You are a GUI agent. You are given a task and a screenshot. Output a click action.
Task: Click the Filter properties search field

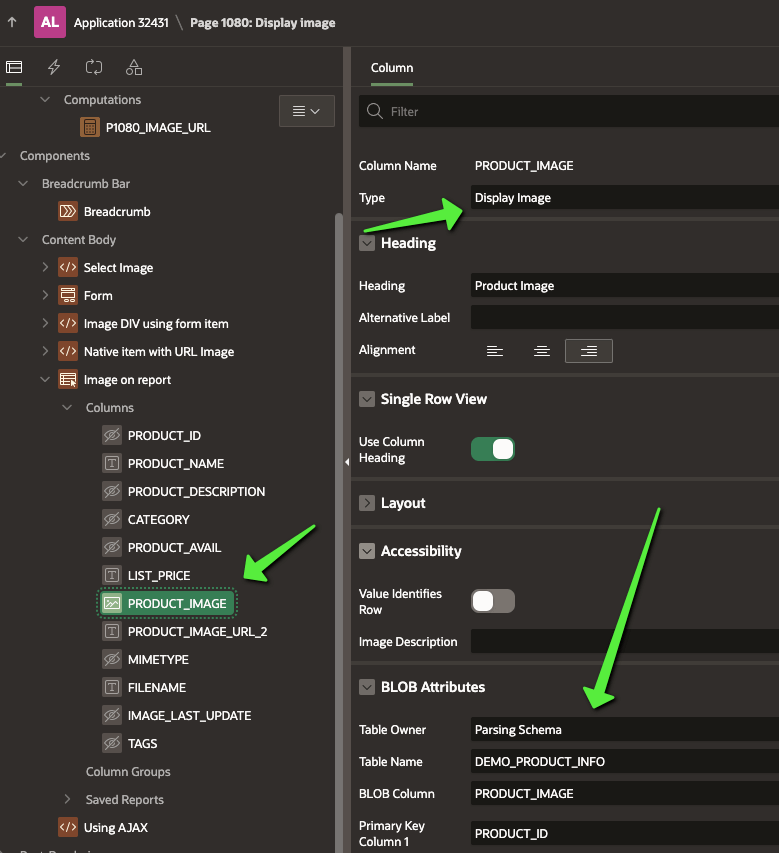point(580,111)
